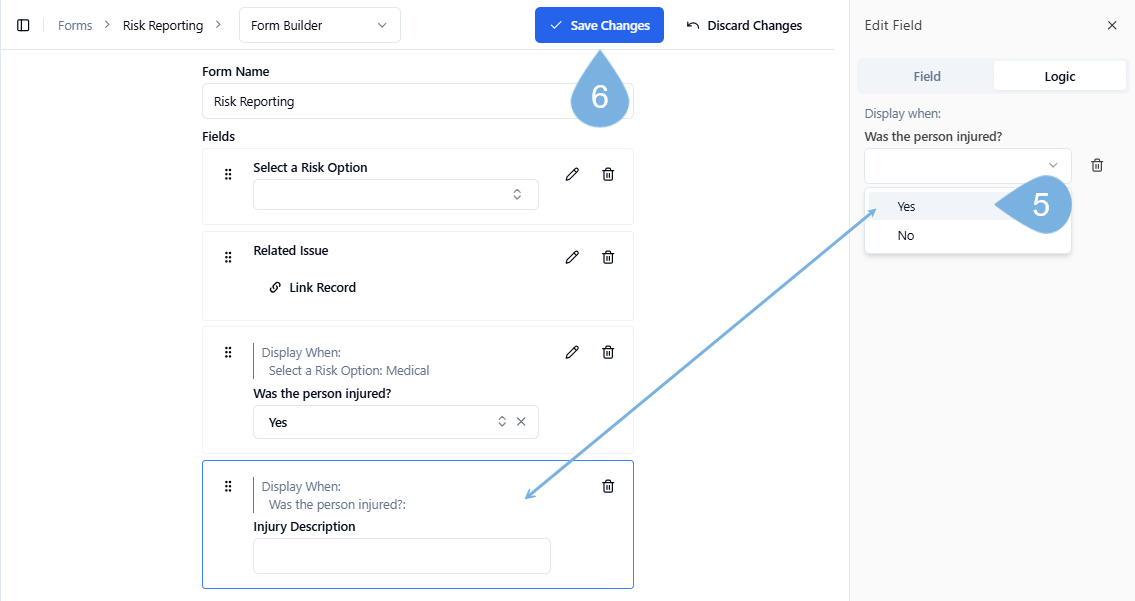Image resolution: width=1135 pixels, height=601 pixels.
Task: Open the Form Builder dropdown
Action: 319,25
